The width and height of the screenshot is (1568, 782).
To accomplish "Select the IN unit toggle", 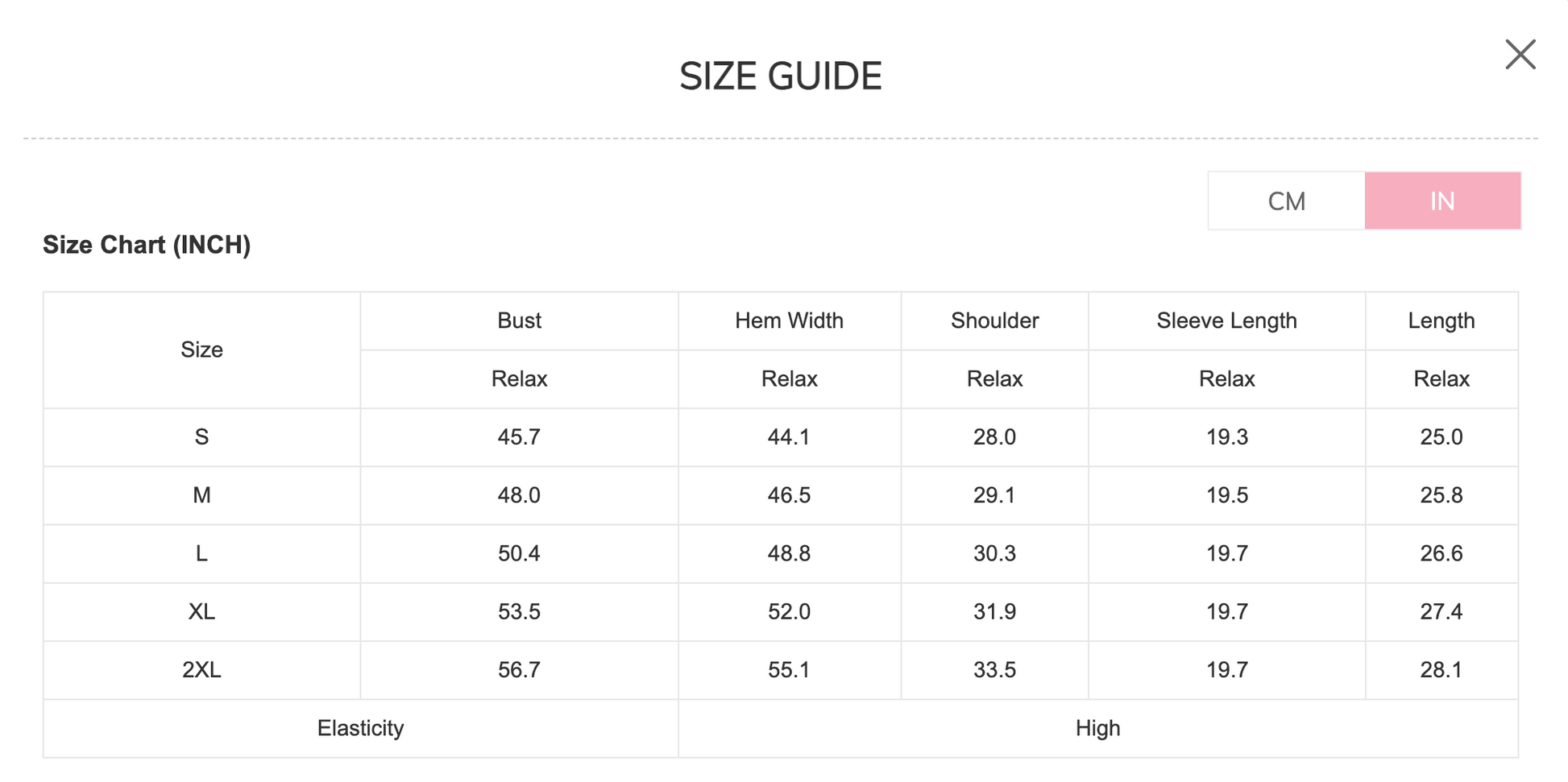I will point(1442,201).
